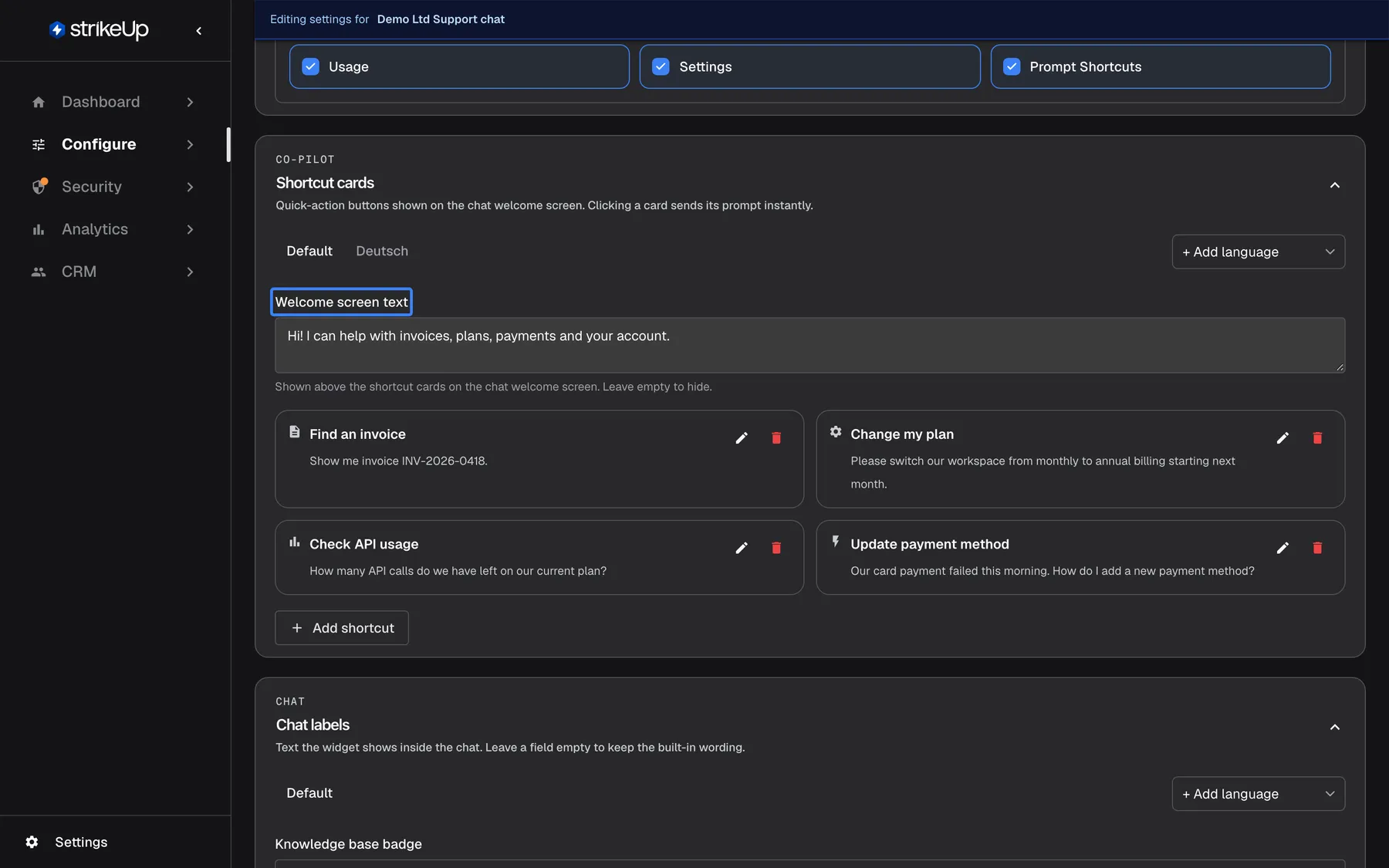Click the gear icon on Change my plan
This screenshot has height=868, width=1389.
[x=836, y=432]
